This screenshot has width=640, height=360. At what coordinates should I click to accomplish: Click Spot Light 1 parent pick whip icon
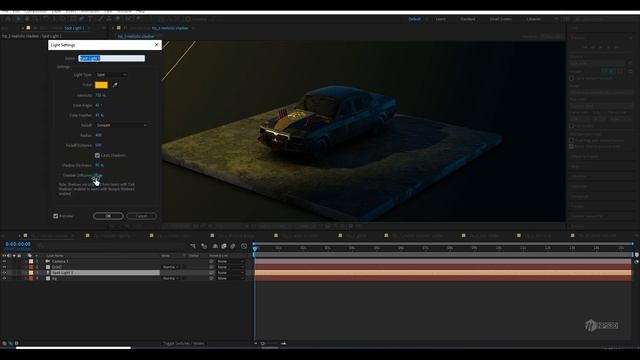211,273
